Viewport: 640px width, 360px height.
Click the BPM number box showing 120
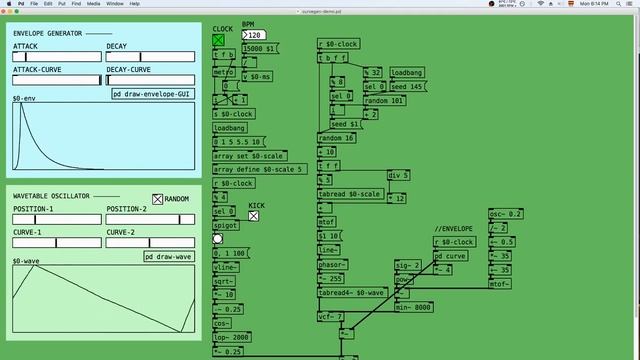[254, 35]
